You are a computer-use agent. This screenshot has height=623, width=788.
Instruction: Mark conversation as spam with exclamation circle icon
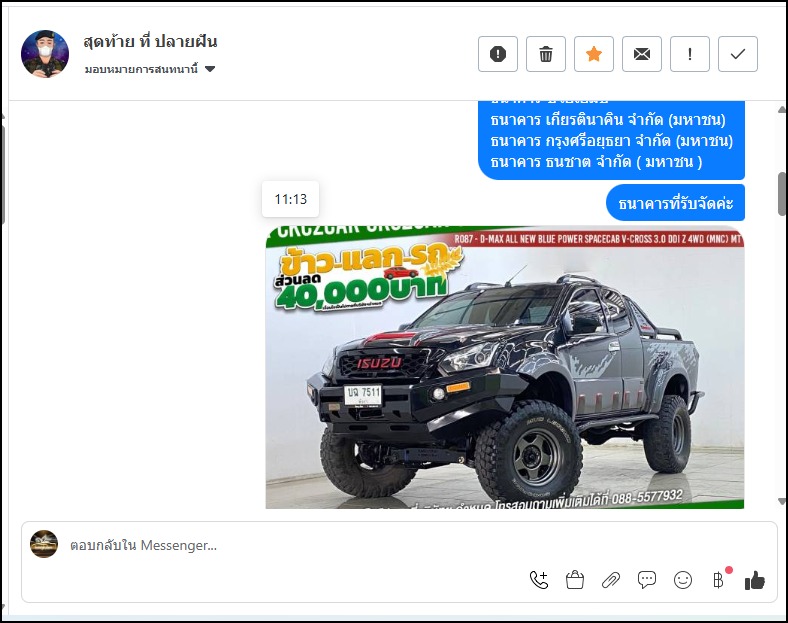tap(498, 54)
